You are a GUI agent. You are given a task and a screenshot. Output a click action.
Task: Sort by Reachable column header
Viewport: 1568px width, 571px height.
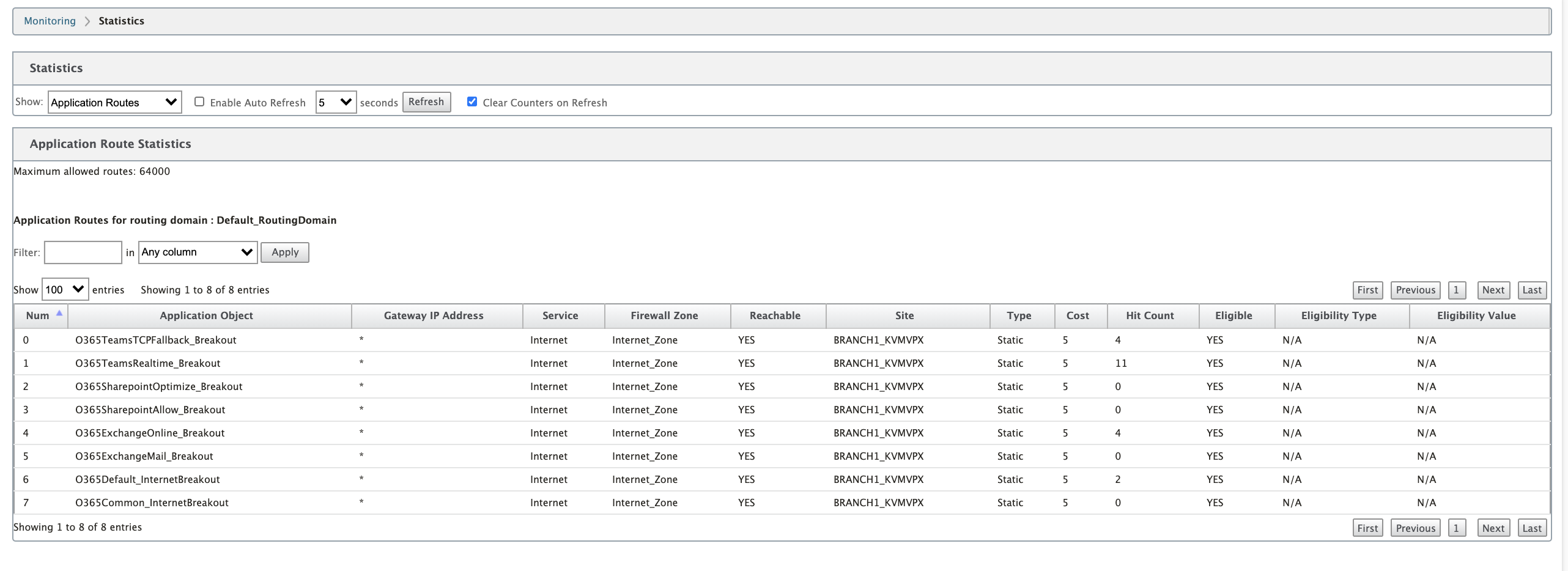coord(778,316)
